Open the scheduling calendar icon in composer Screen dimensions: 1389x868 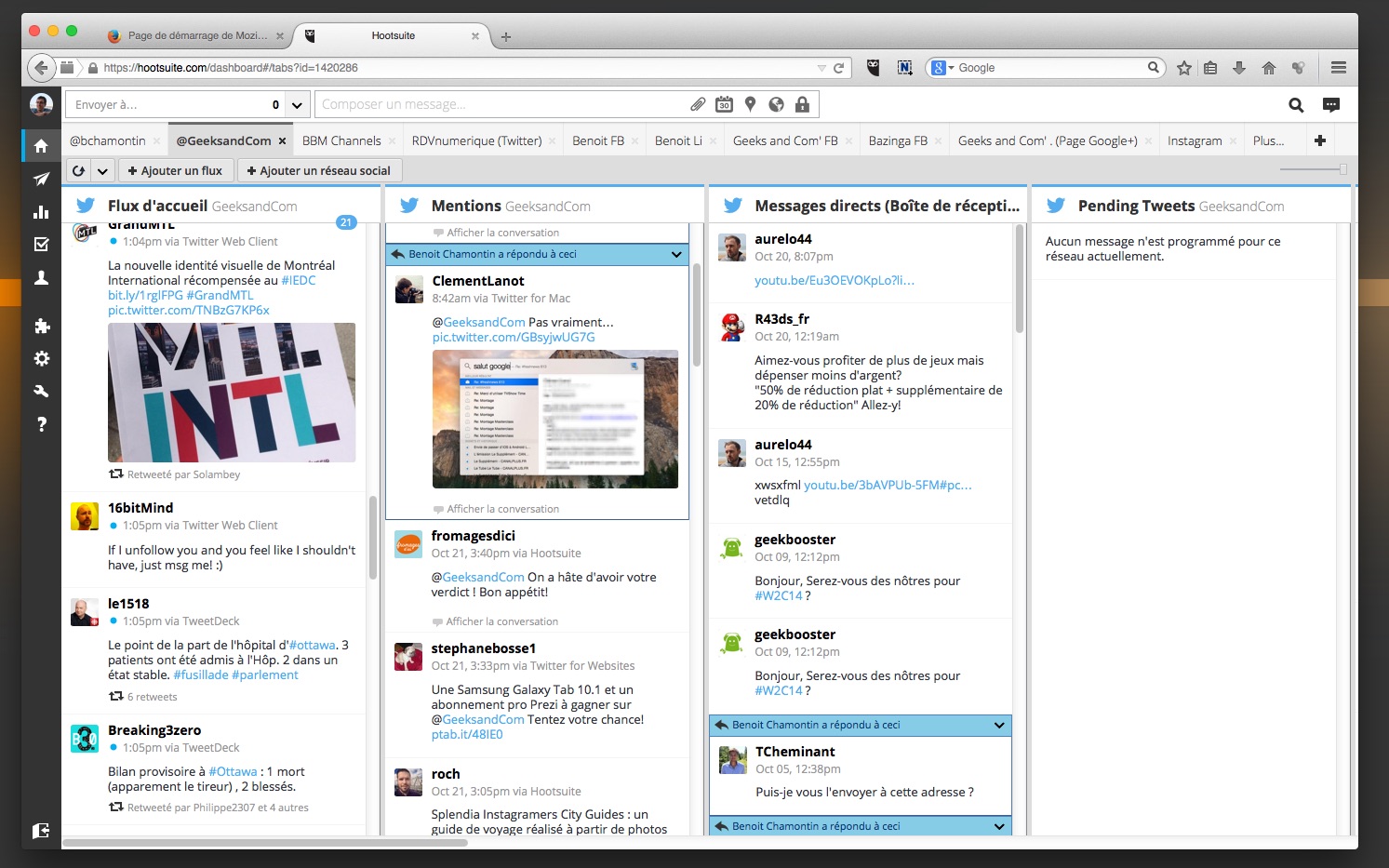pyautogui.click(x=724, y=104)
